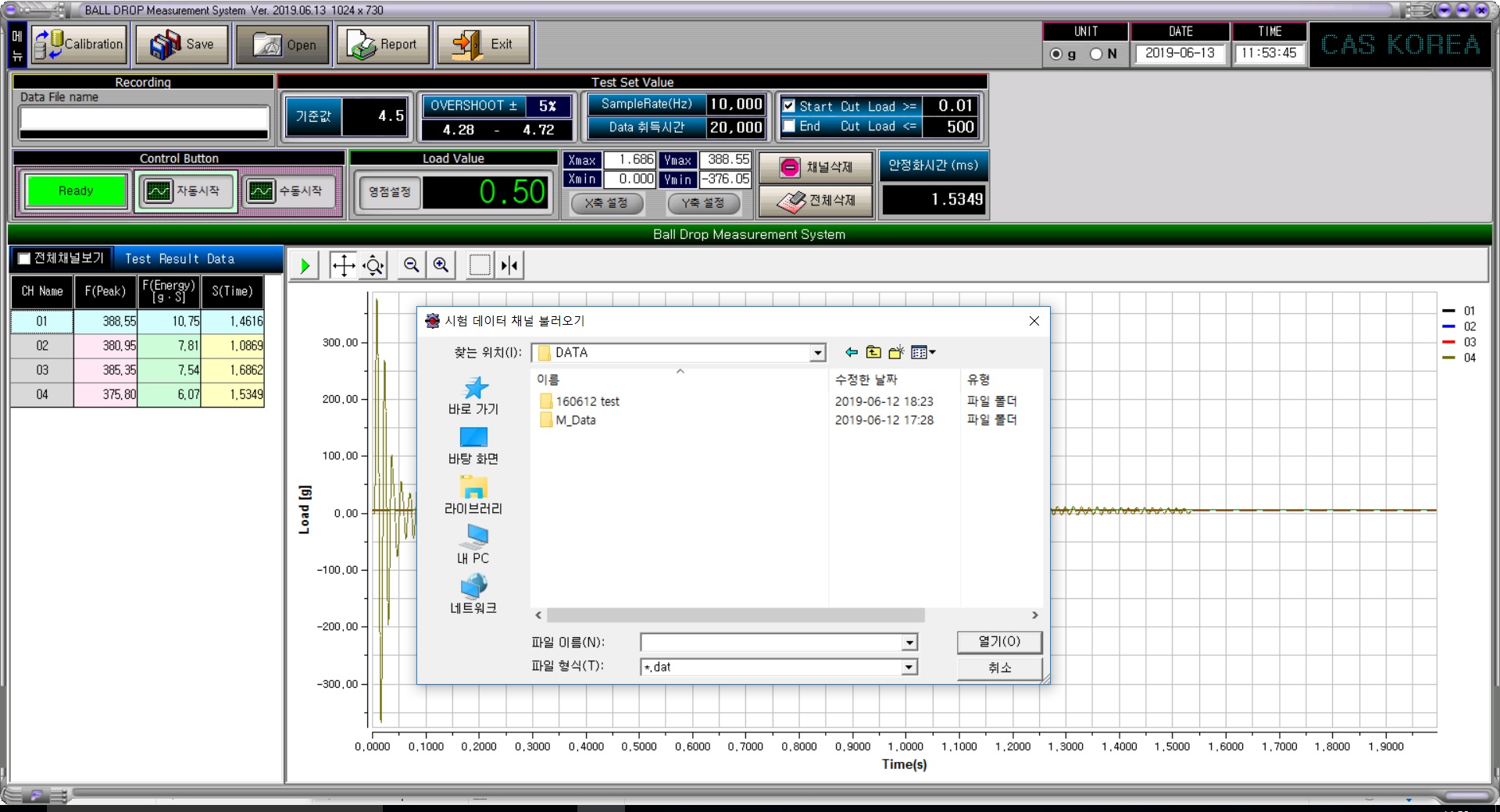Screen dimensions: 1500x812
Task: Click the 기준값 button
Action: pyautogui.click(x=313, y=116)
